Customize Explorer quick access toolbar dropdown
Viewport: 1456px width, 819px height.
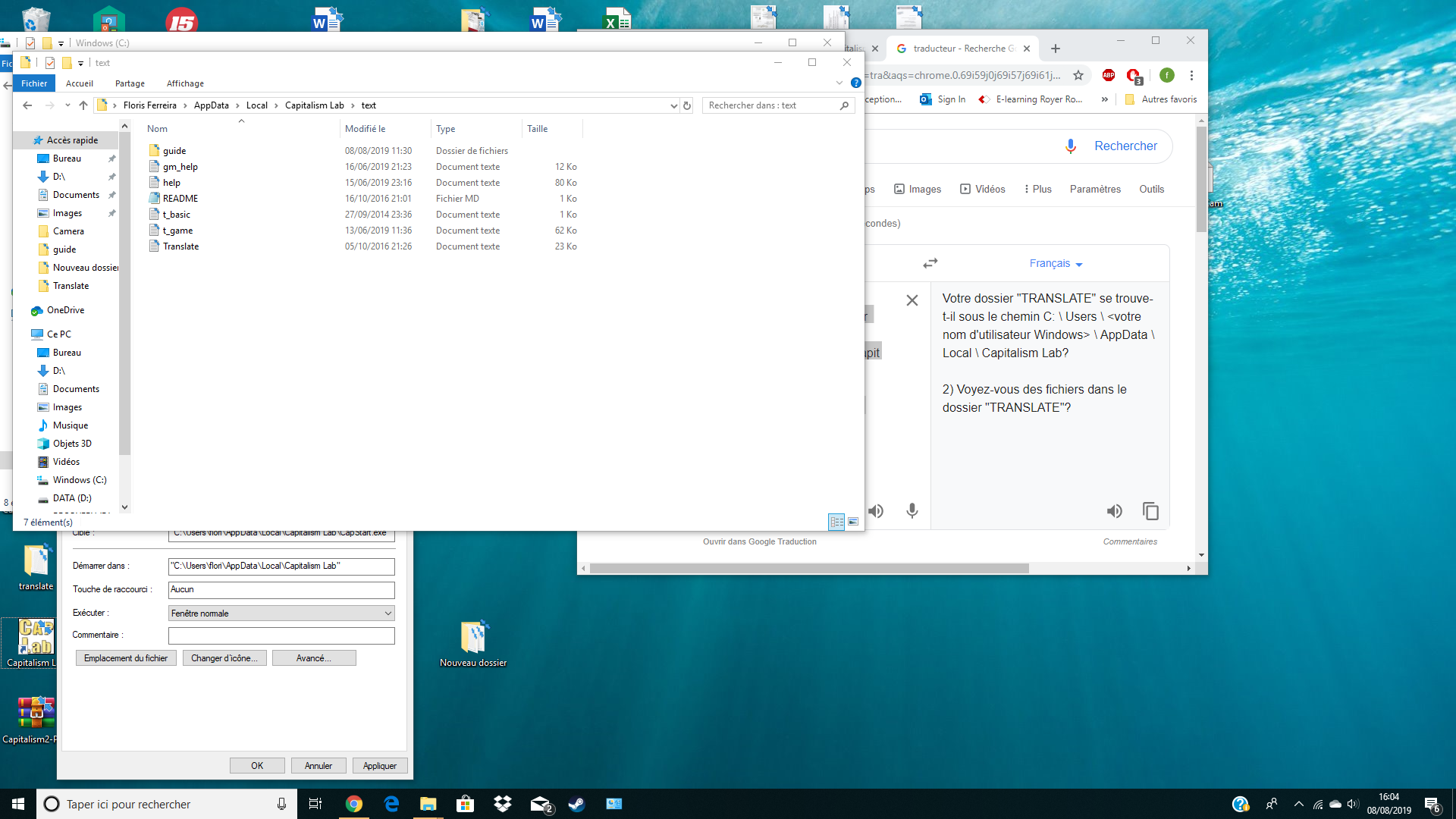point(80,63)
